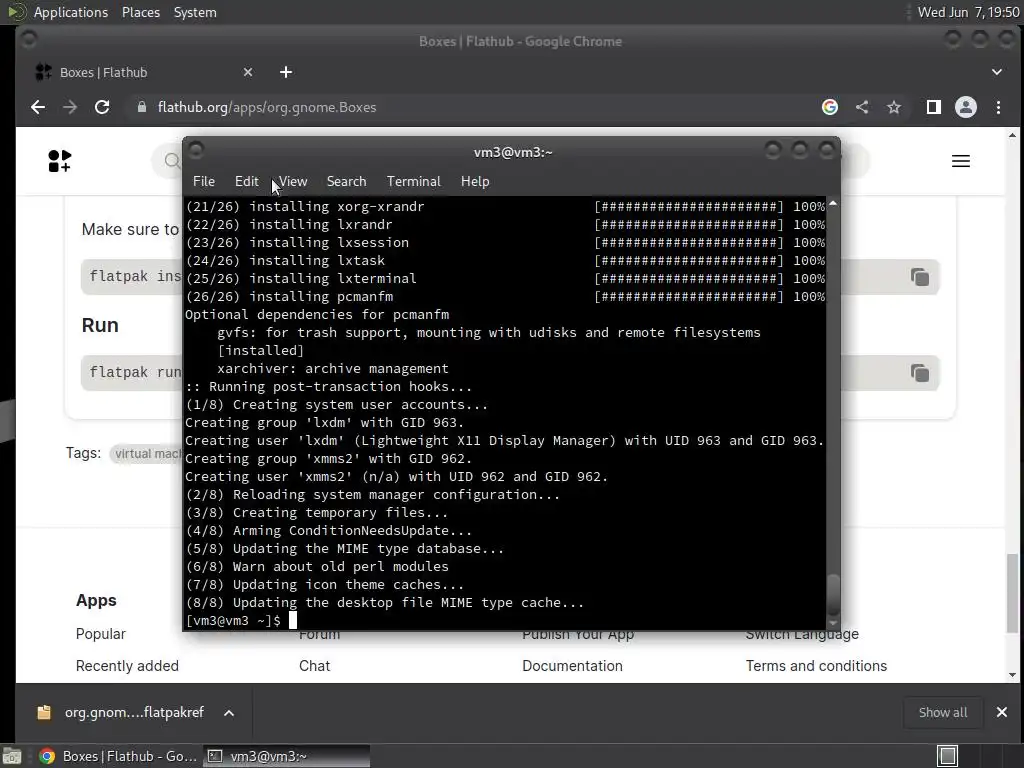Image resolution: width=1024 pixels, height=768 pixels.
Task: Click the terminal window menu button
Action: [x=195, y=151]
